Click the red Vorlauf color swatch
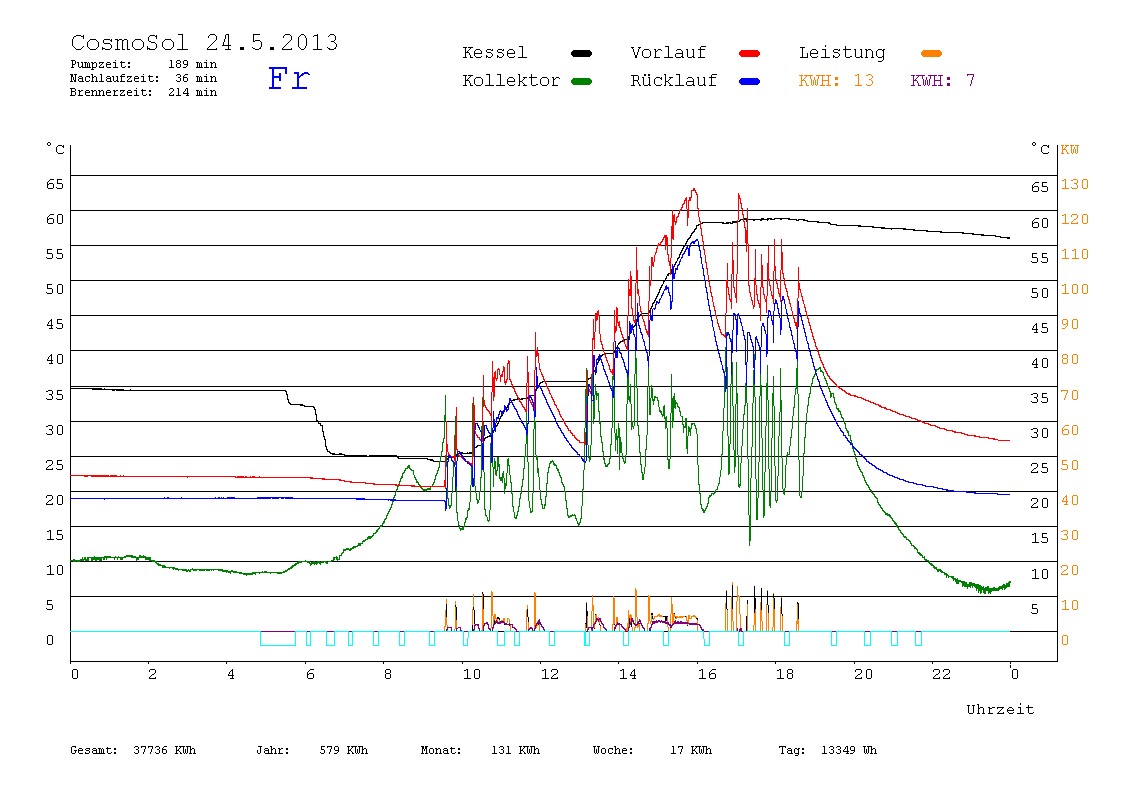The width and height of the screenshot is (1148, 812). pyautogui.click(x=750, y=53)
